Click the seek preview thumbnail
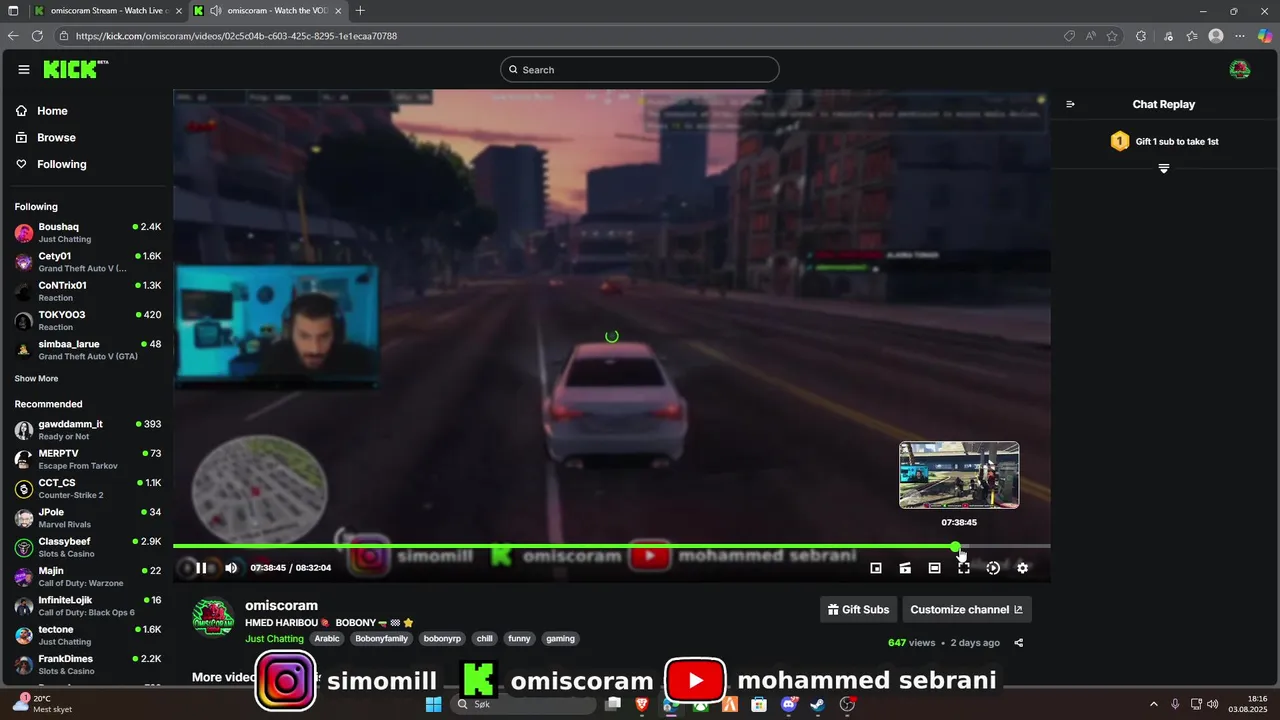Image resolution: width=1280 pixels, height=720 pixels. (x=959, y=475)
